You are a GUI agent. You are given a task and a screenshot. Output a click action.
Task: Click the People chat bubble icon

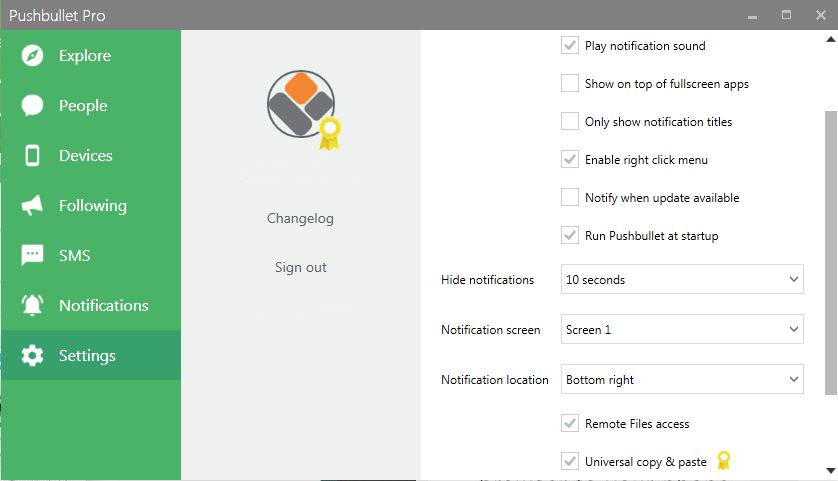pos(32,105)
